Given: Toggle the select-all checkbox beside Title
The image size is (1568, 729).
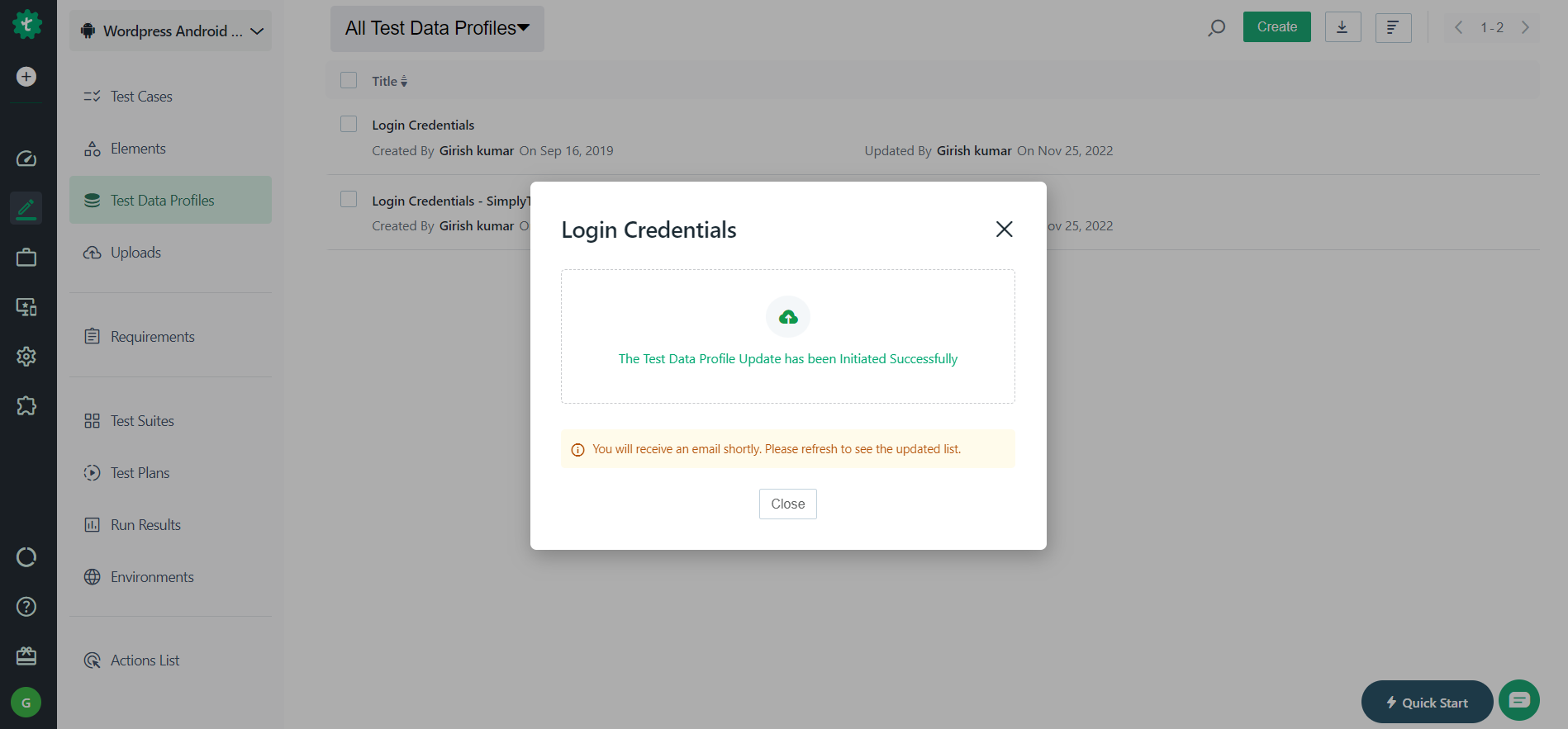Looking at the screenshot, I should coord(349,80).
